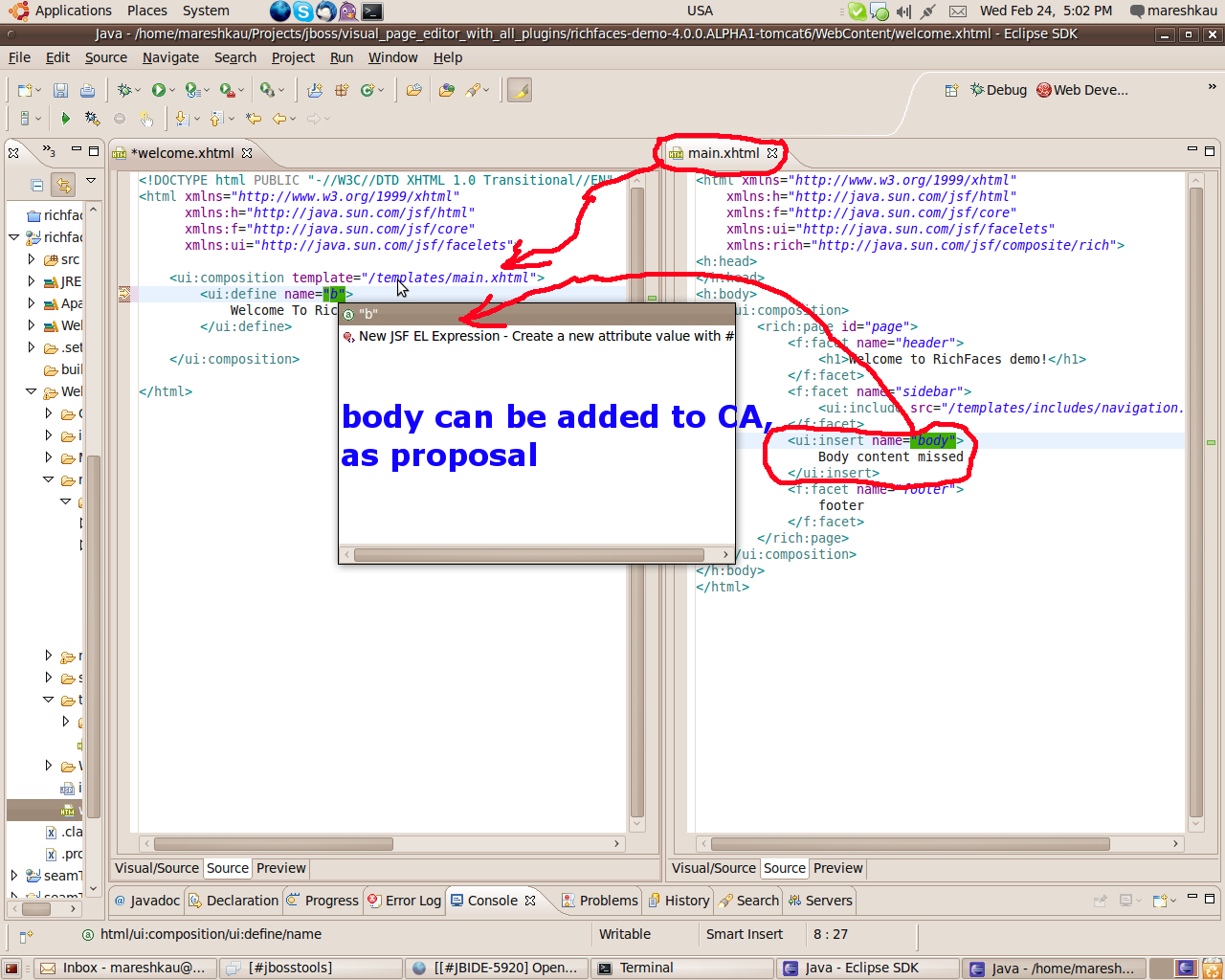
Task: Switch the welcome.xhtml editor to Visual/Source
Action: pos(157,868)
